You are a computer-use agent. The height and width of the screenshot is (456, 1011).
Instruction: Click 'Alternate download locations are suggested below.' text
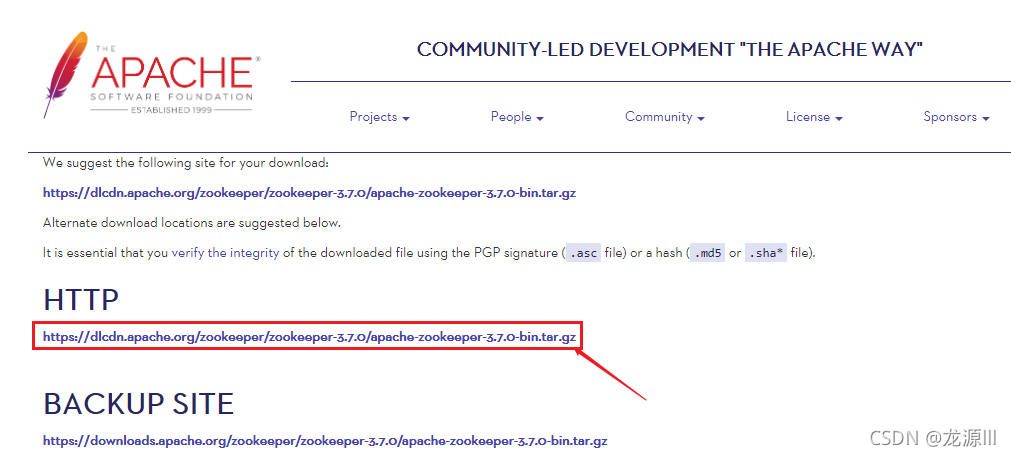pyautogui.click(x=191, y=223)
